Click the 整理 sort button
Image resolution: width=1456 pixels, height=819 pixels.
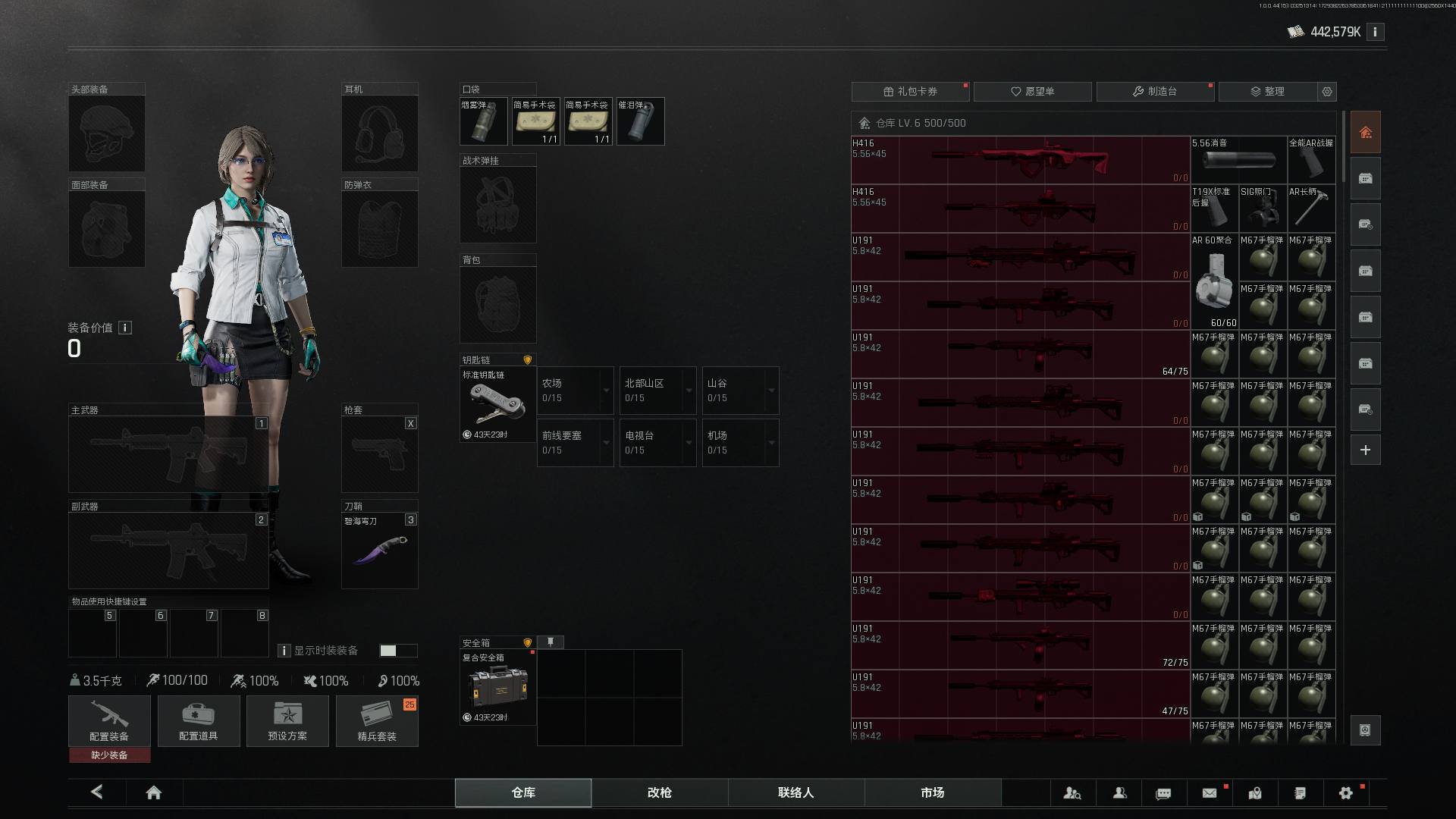tap(1267, 91)
